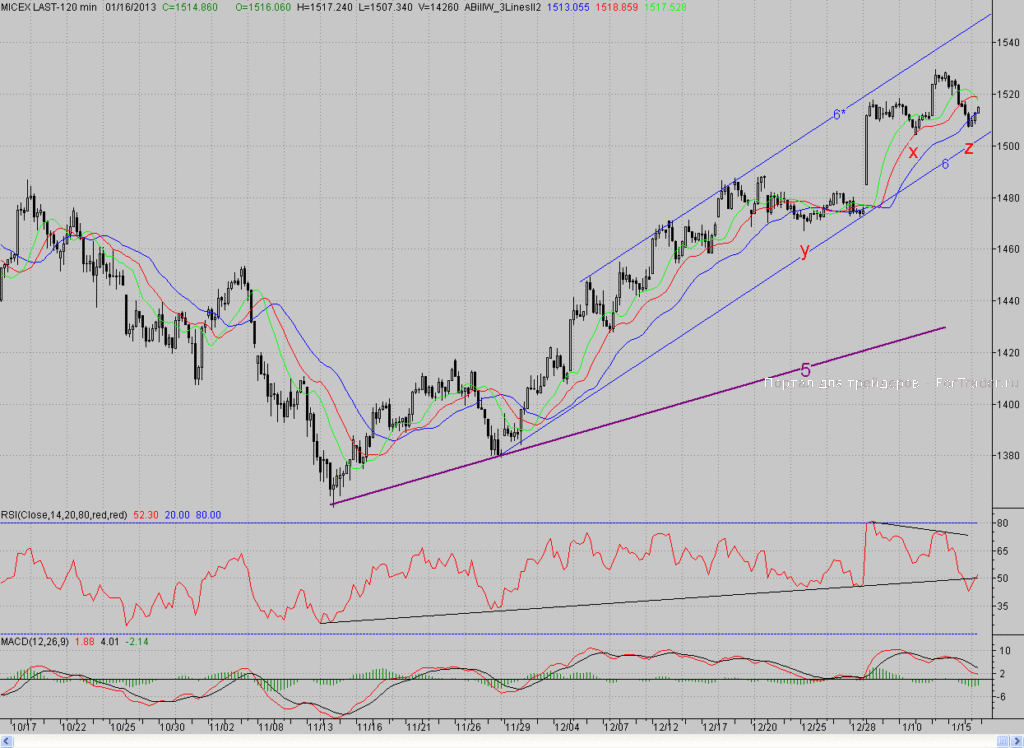The height and width of the screenshot is (748, 1024).
Task: Click the right arrow at scrollbar end
Action: pos(1016,741)
